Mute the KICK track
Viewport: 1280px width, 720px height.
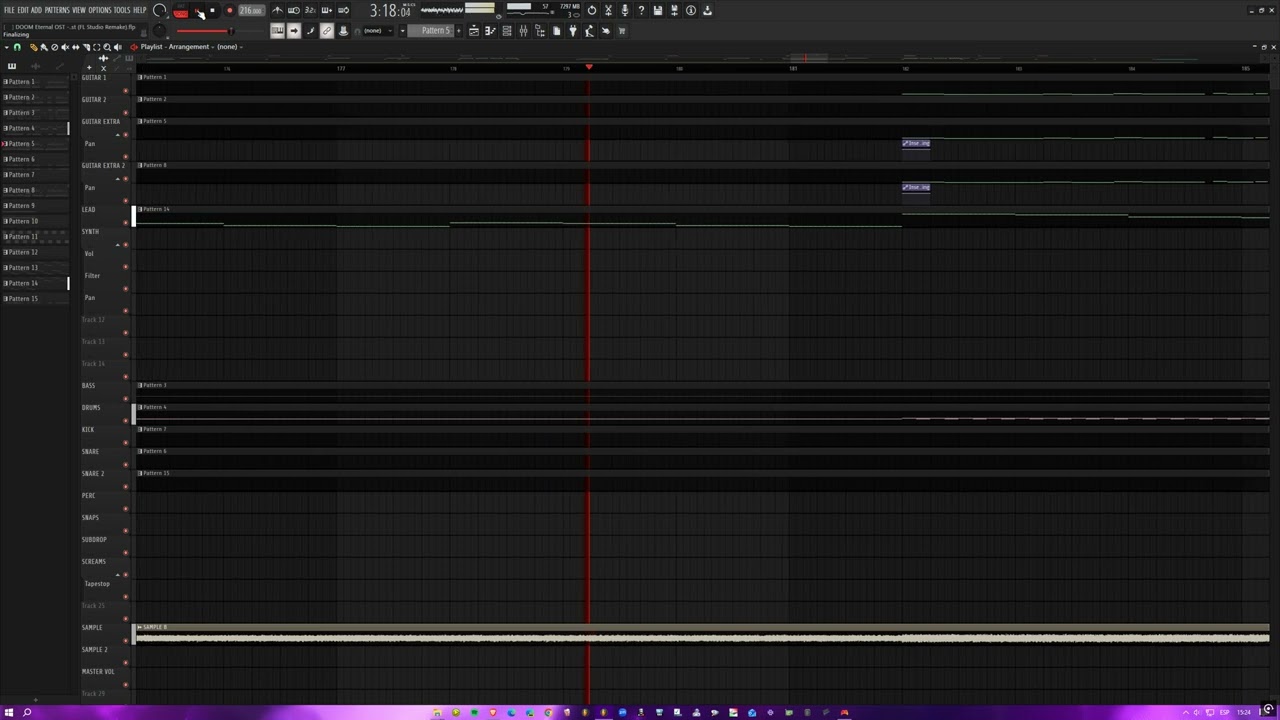125,442
